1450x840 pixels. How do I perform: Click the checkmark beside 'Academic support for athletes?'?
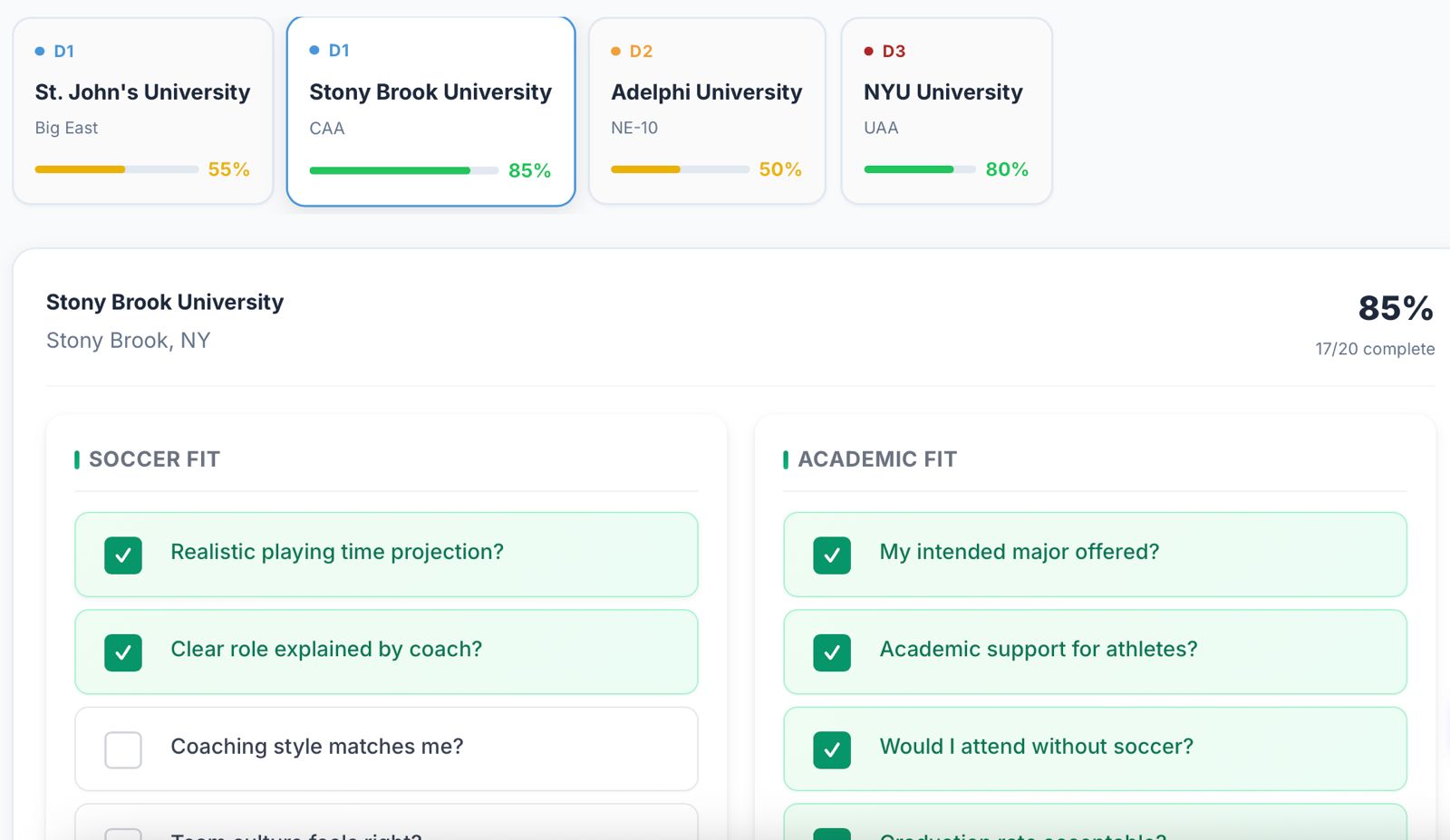click(832, 652)
